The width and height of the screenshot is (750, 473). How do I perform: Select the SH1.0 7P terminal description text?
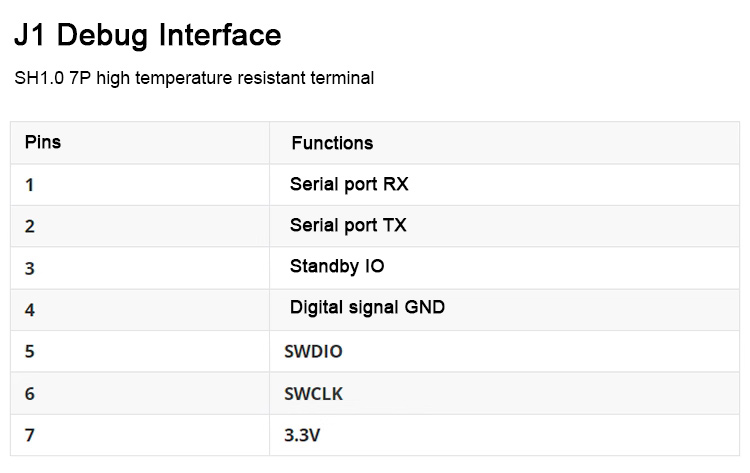(x=194, y=78)
